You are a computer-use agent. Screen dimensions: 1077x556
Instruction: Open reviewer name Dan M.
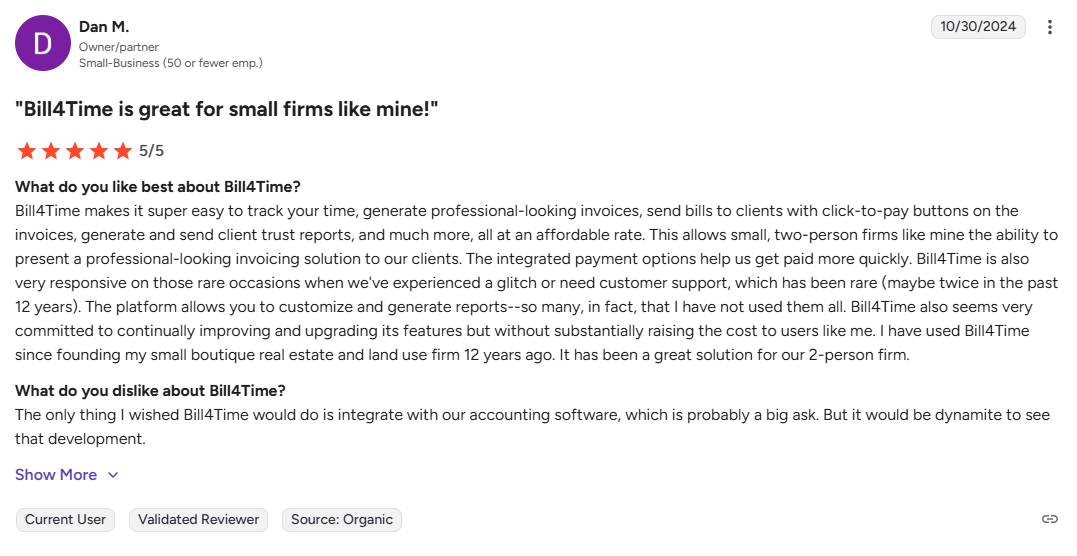[104, 27]
